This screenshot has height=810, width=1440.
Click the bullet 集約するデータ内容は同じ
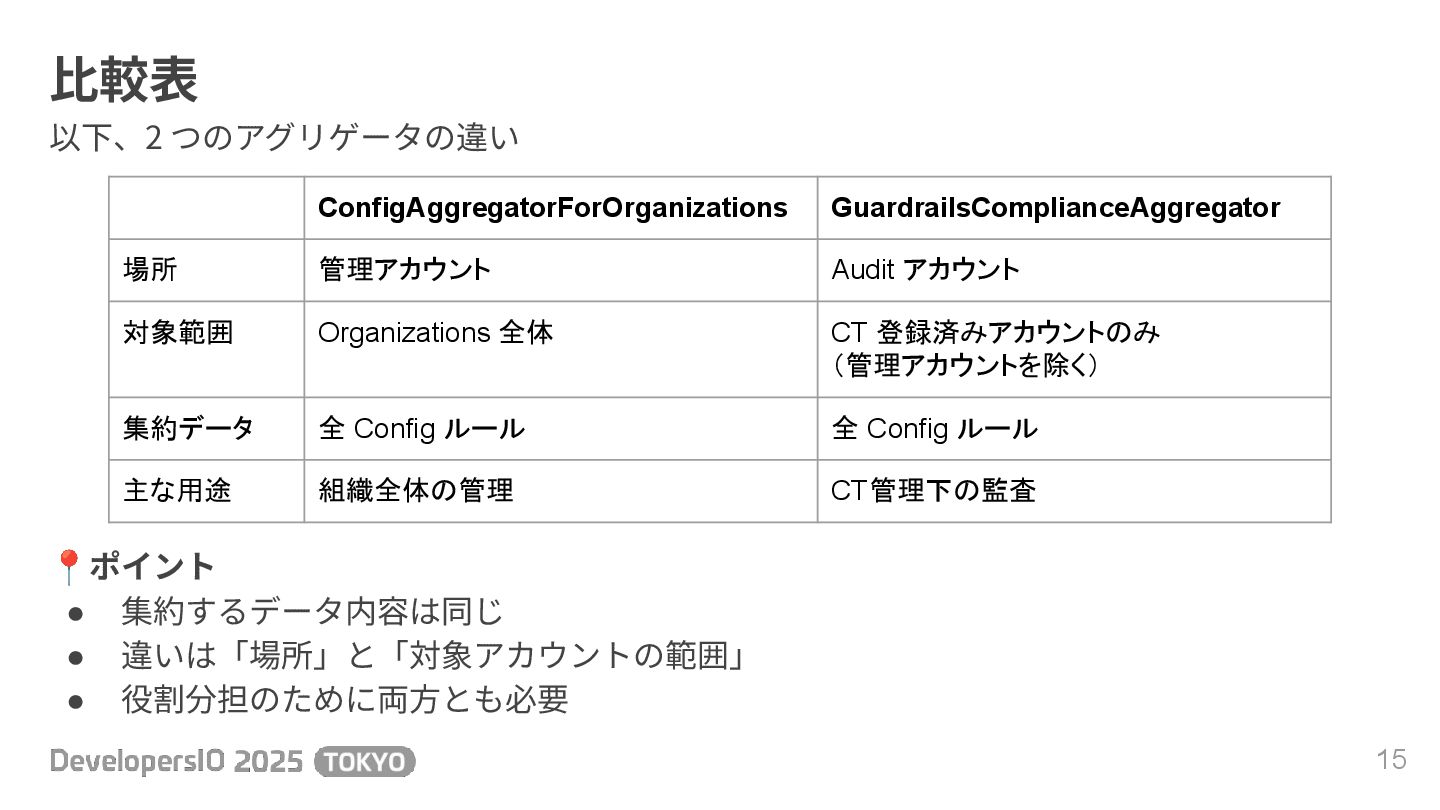tap(312, 611)
